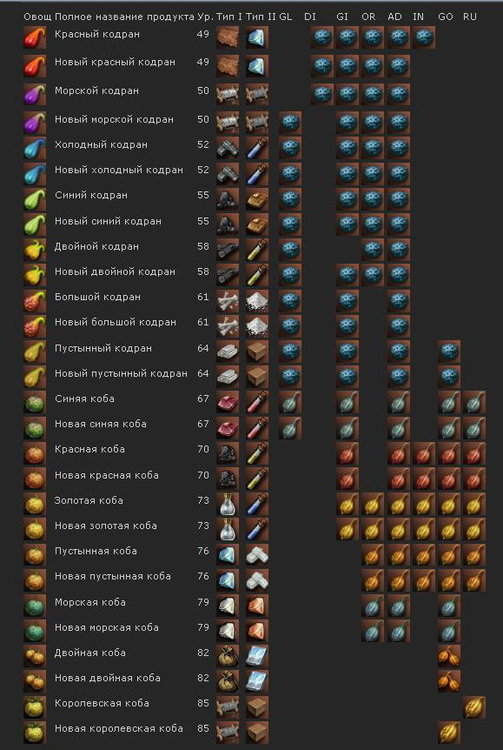Click the IN seed icon for Красная коба
This screenshot has height=750, width=503.
click(424, 453)
